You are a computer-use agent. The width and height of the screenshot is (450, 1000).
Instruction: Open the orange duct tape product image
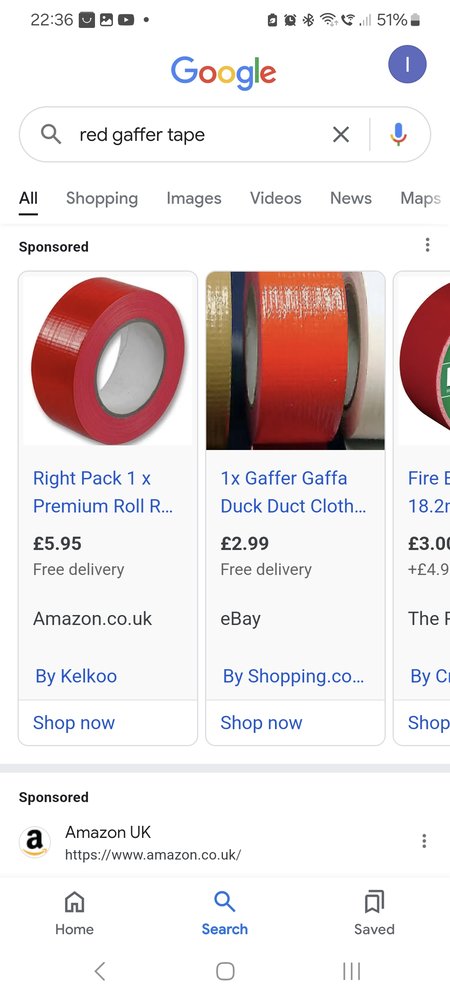click(x=295, y=361)
